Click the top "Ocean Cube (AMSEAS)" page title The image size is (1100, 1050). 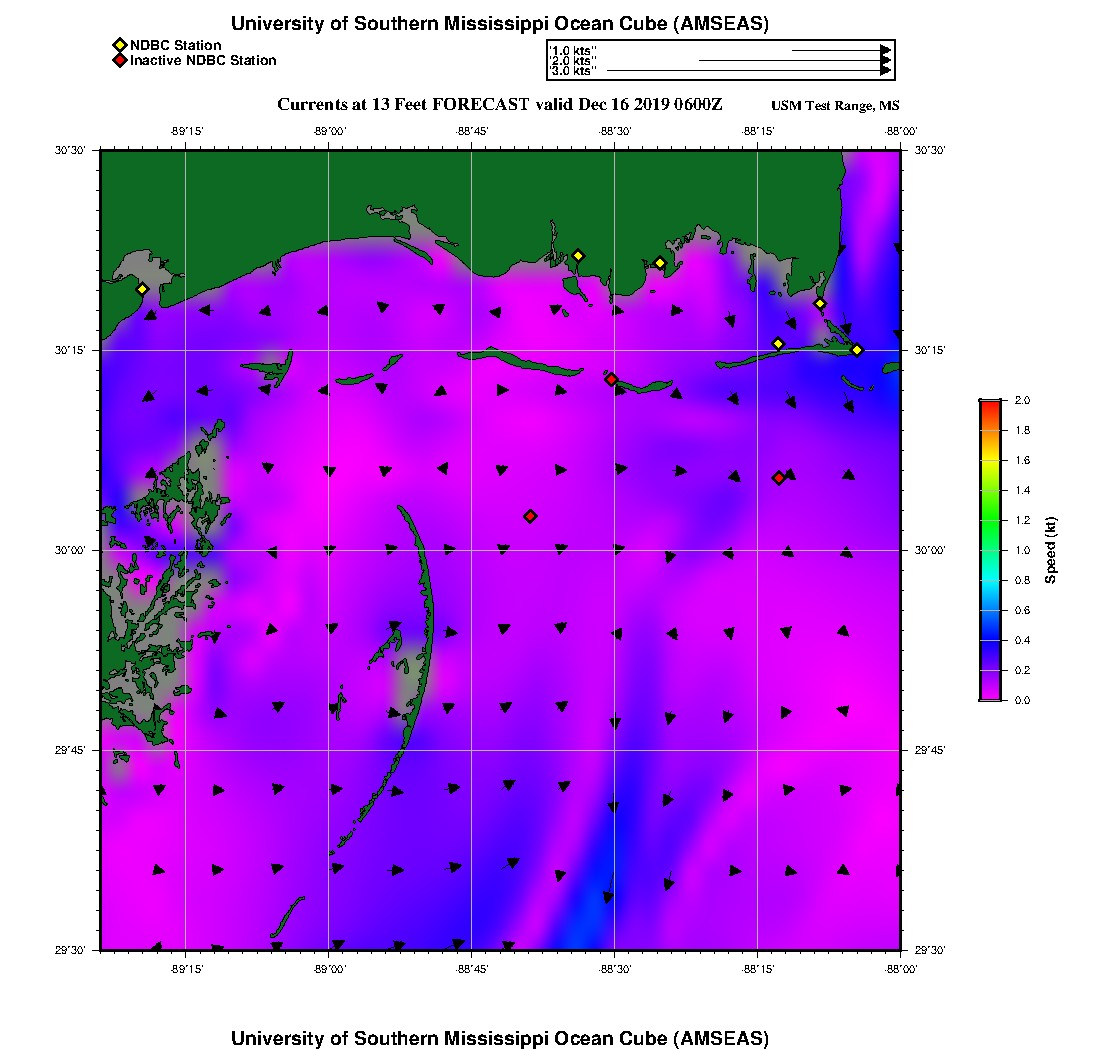[x=499, y=23]
